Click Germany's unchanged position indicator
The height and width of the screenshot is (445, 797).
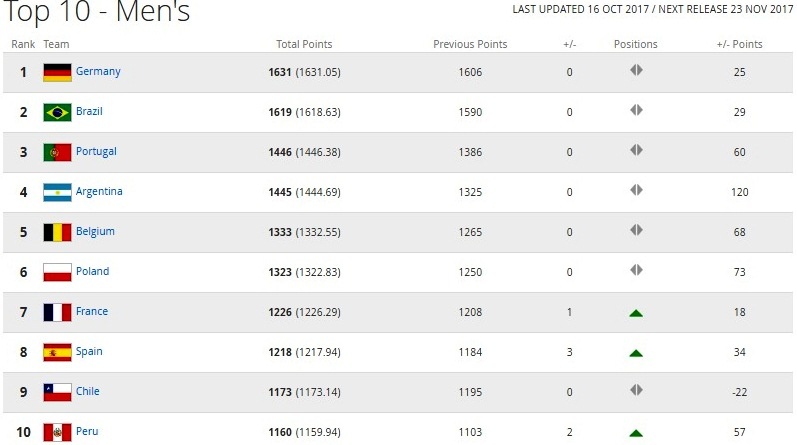click(x=635, y=71)
